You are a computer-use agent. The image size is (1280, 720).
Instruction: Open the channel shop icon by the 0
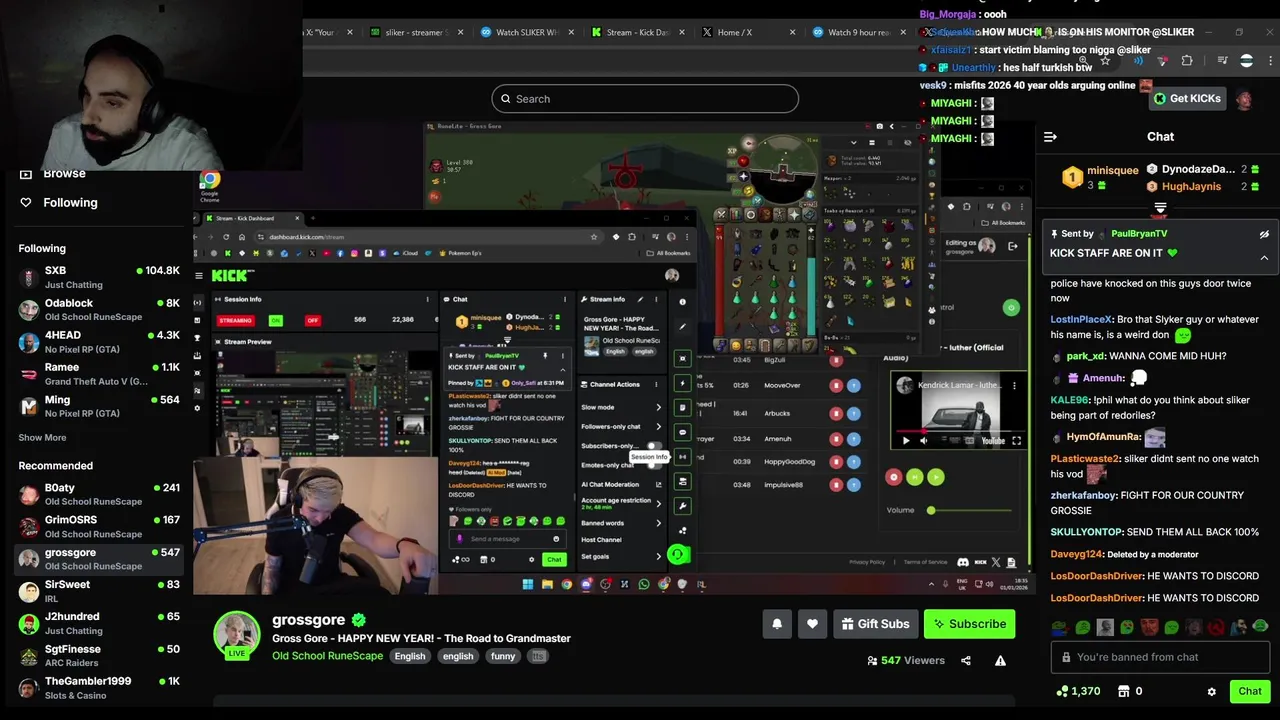tap(1123, 691)
